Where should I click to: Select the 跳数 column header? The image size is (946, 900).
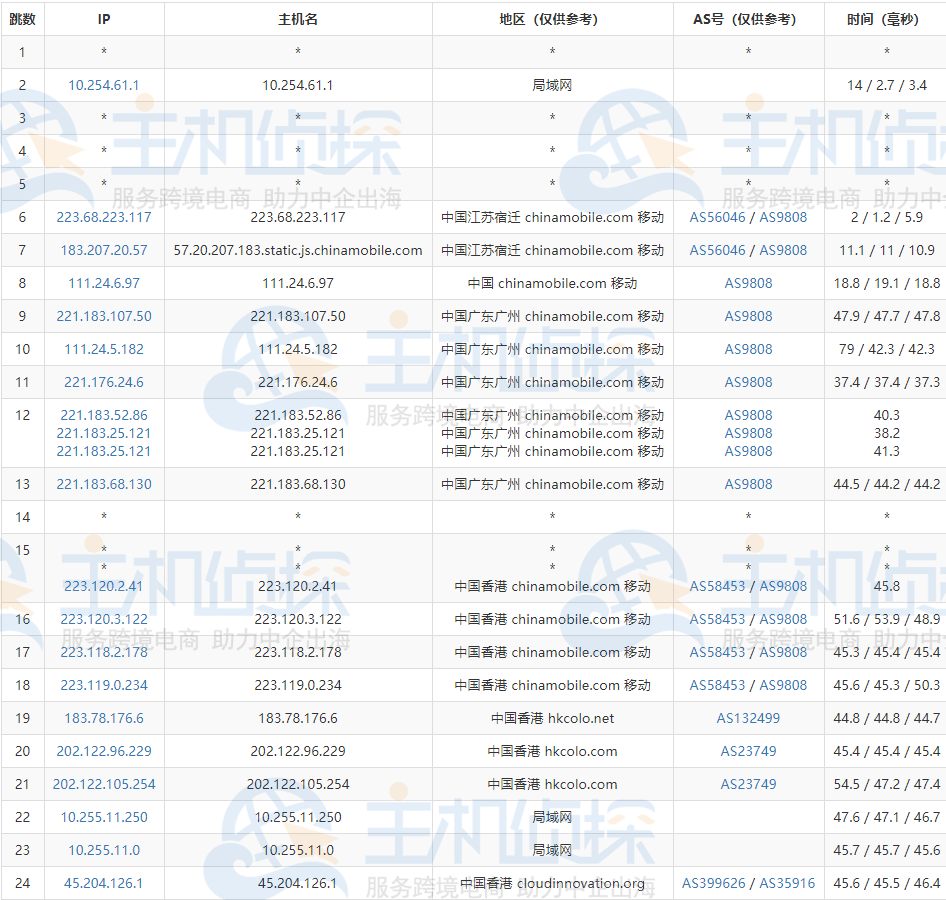click(x=22, y=19)
